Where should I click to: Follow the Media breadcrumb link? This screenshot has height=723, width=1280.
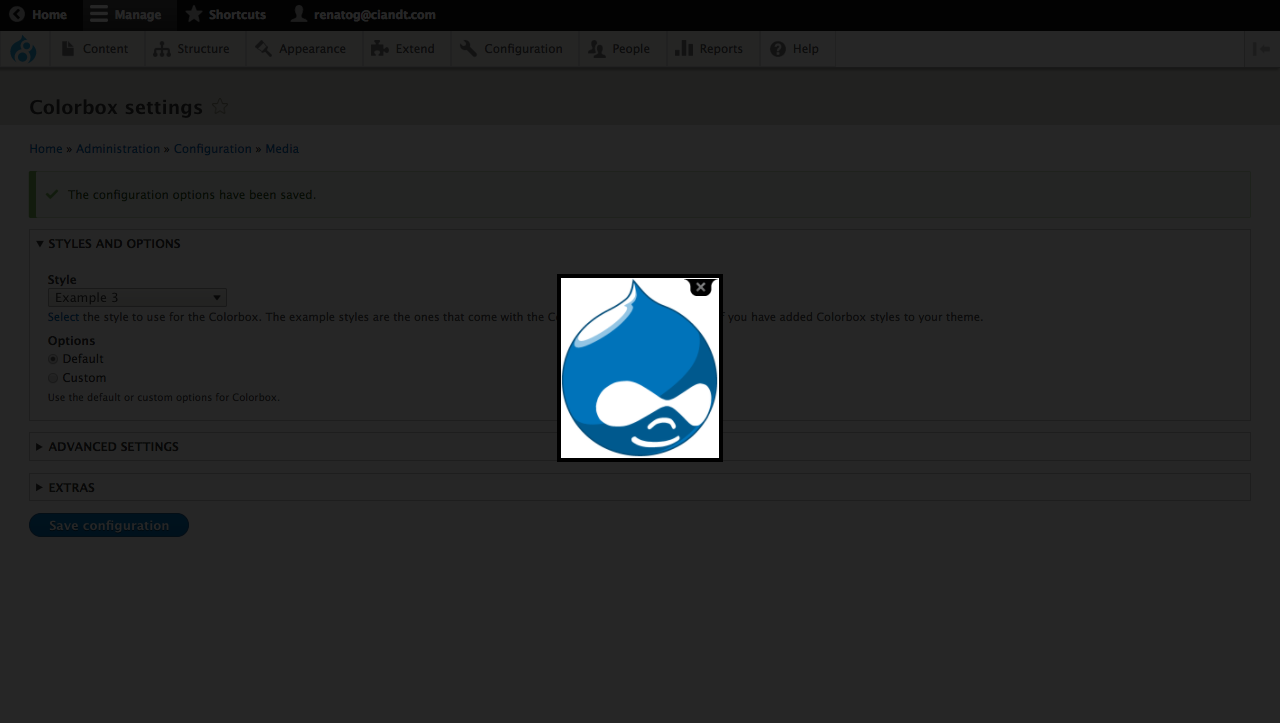(282, 149)
